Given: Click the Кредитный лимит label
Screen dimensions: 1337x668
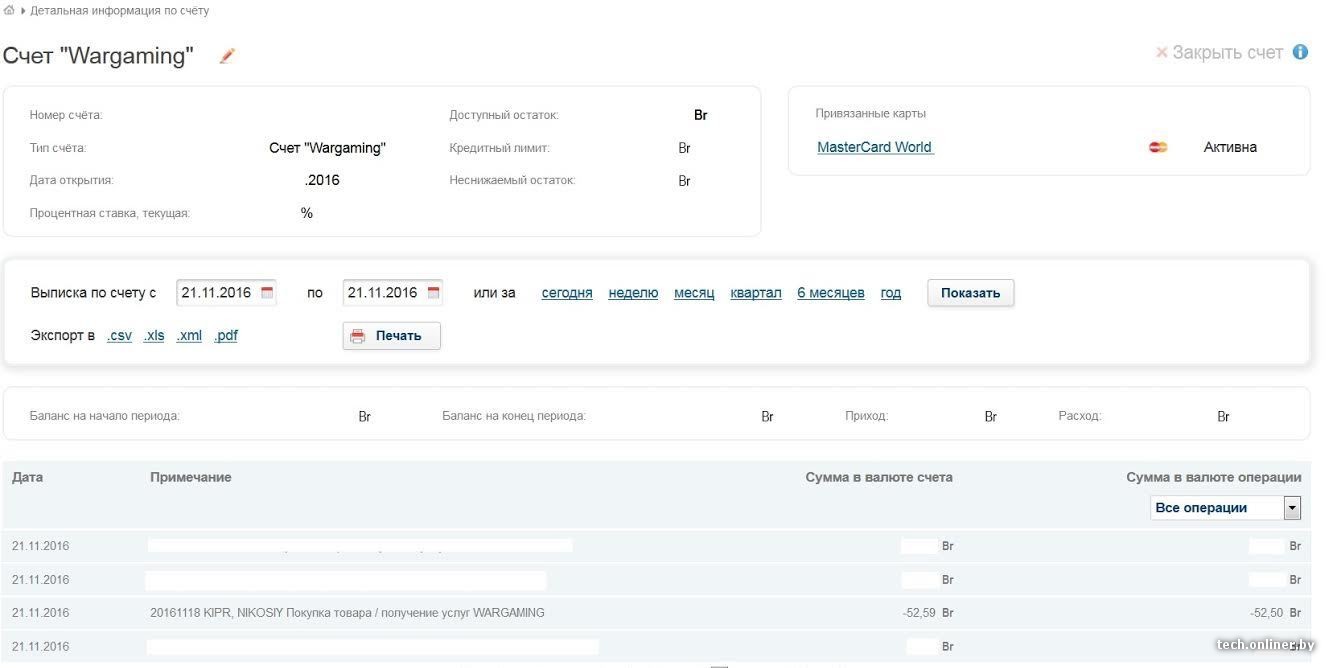Looking at the screenshot, I should tap(500, 148).
